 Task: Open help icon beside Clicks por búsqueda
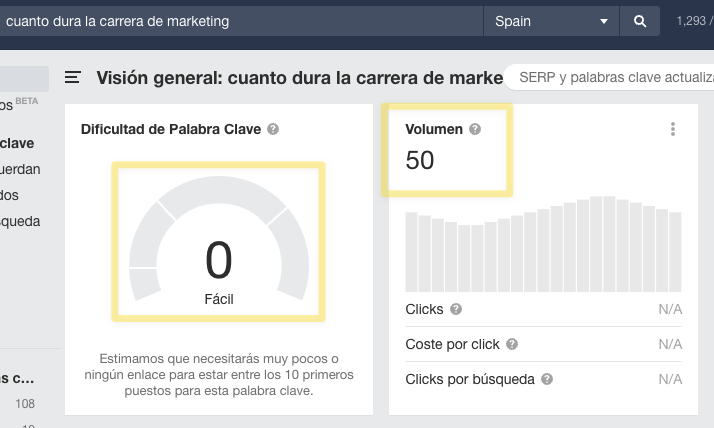[547, 380]
